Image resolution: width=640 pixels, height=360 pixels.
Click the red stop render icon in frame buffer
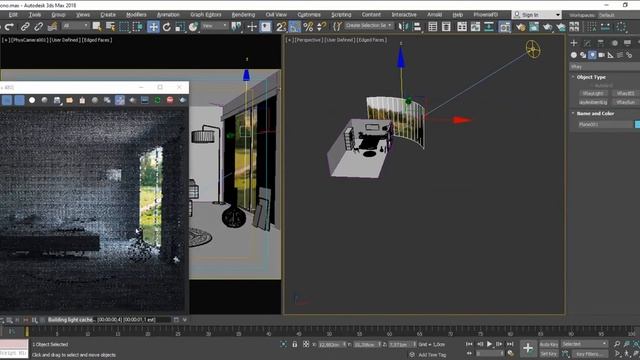click(170, 100)
